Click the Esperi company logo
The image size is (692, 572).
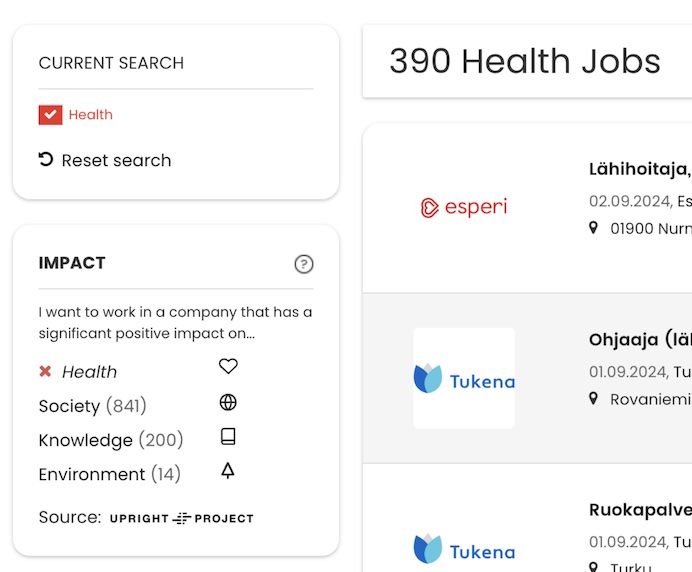(x=464, y=207)
